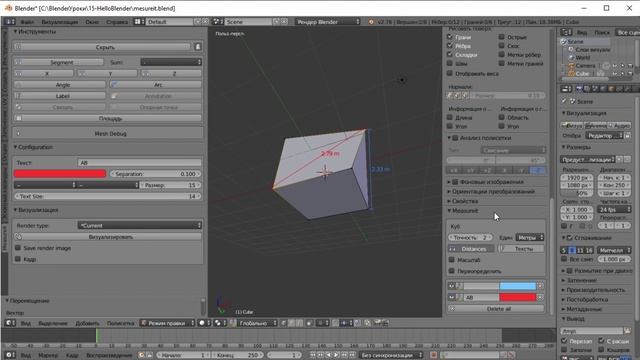Image resolution: width=640 pixels, height=360 pixels.
Task: Enable the Масштаб checkbox
Action: click(452, 260)
